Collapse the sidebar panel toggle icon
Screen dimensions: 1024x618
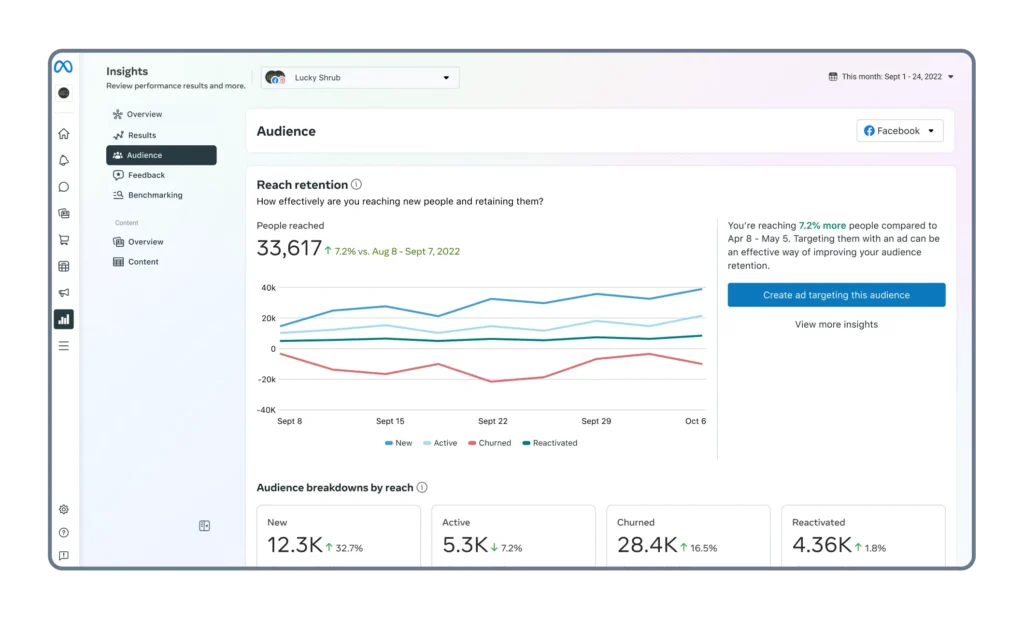tap(204, 526)
